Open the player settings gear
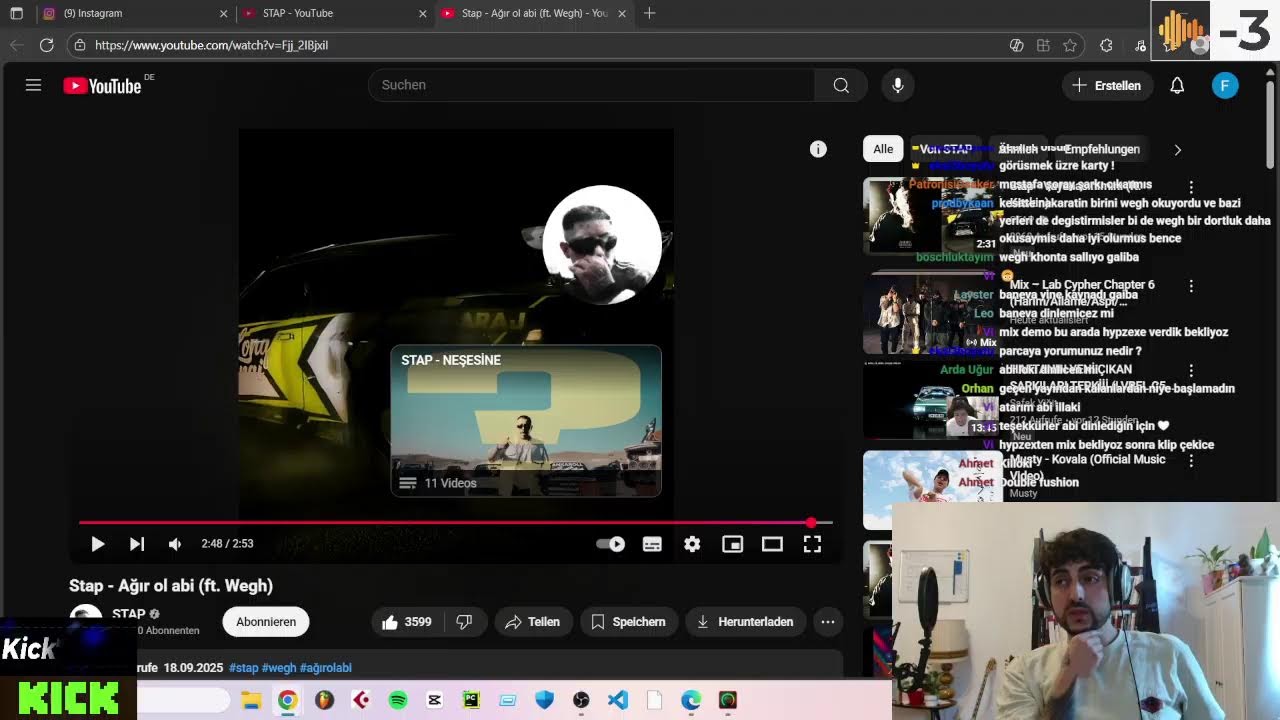This screenshot has width=1280, height=720. tap(692, 544)
